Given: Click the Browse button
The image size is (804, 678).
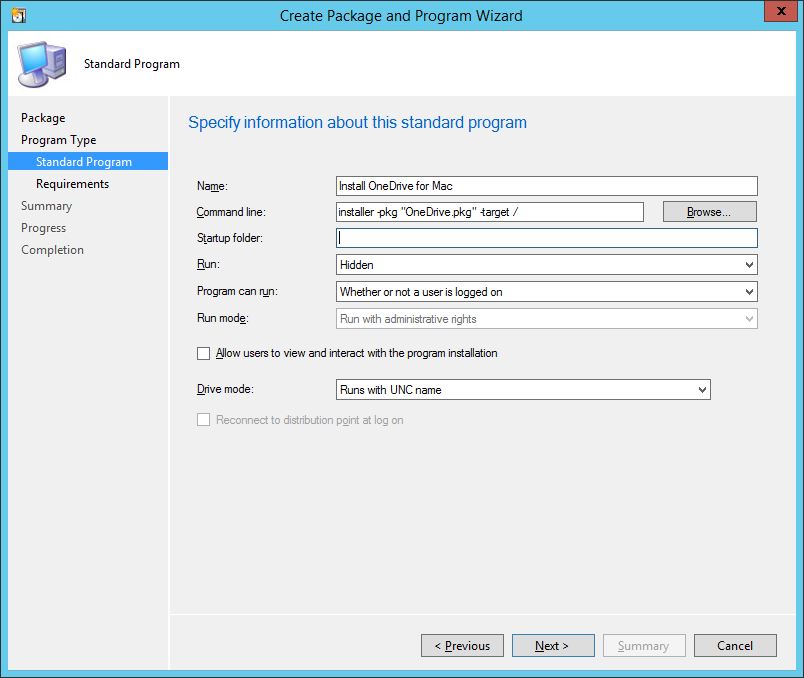Looking at the screenshot, I should click(709, 211).
